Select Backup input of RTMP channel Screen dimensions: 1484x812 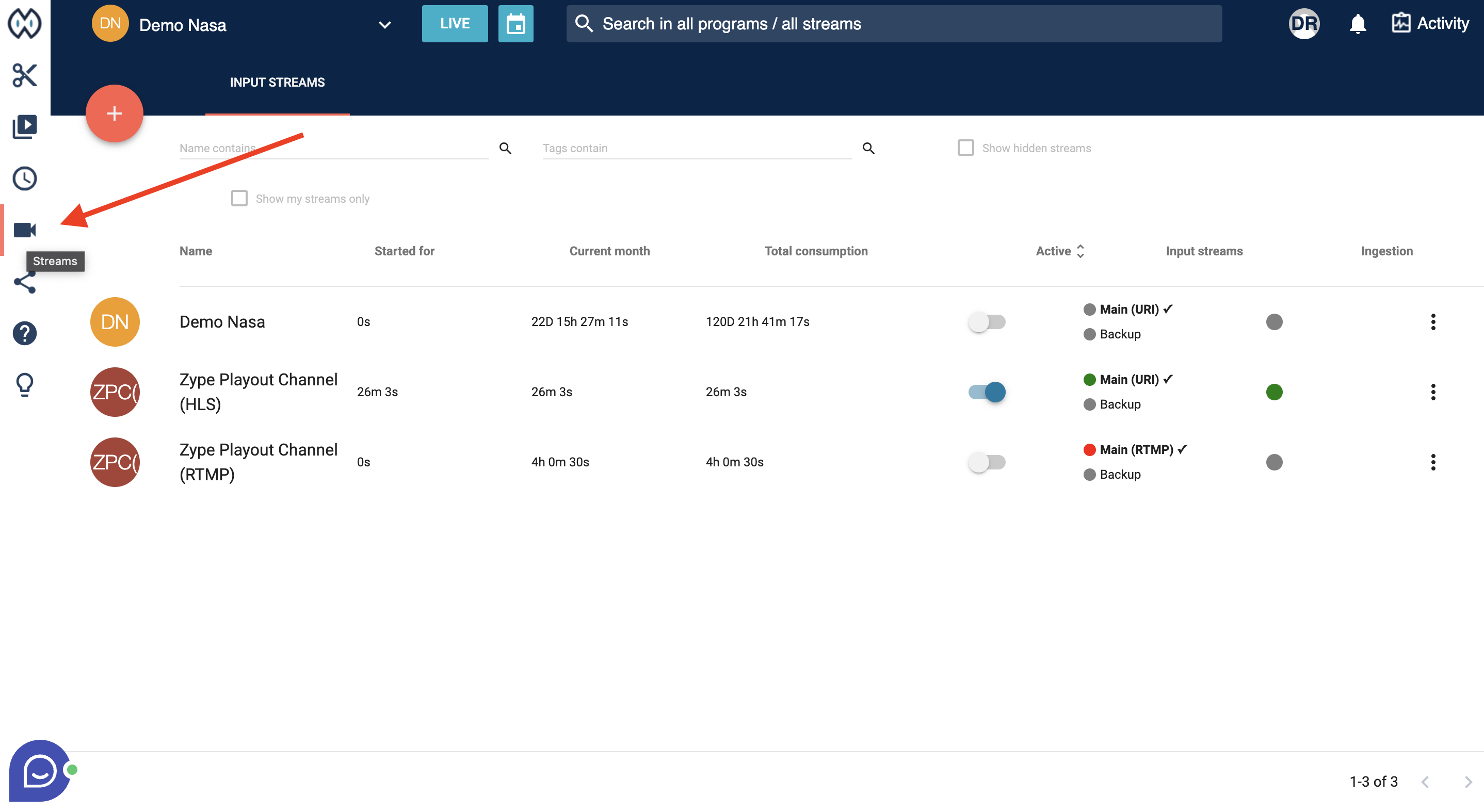click(x=1112, y=474)
